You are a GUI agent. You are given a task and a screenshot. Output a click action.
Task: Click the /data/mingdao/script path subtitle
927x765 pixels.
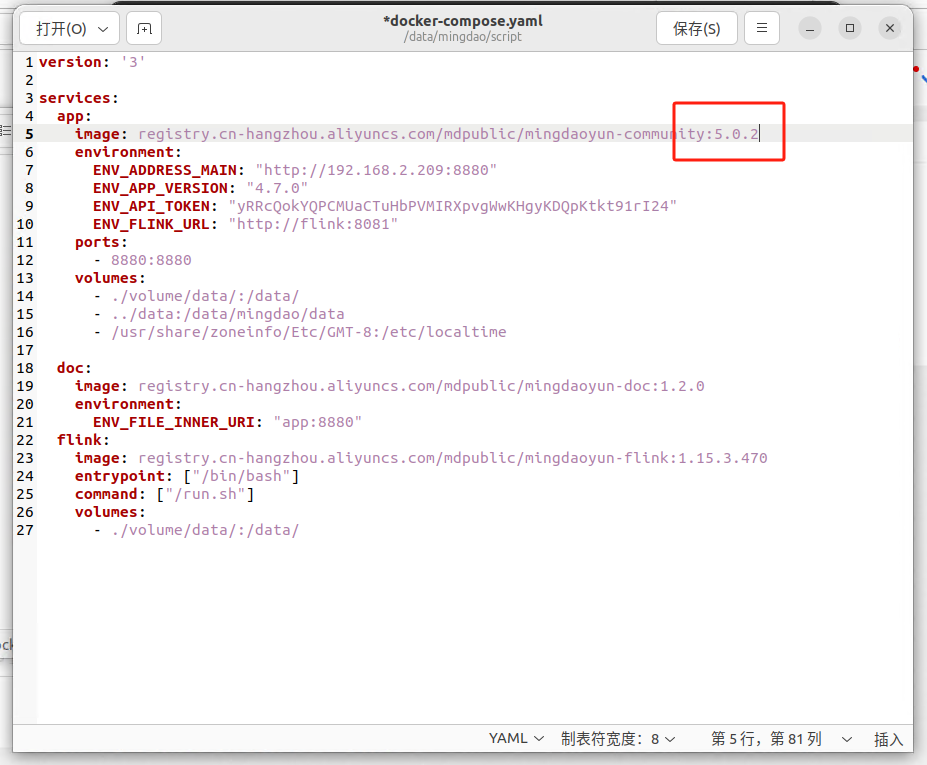463,37
